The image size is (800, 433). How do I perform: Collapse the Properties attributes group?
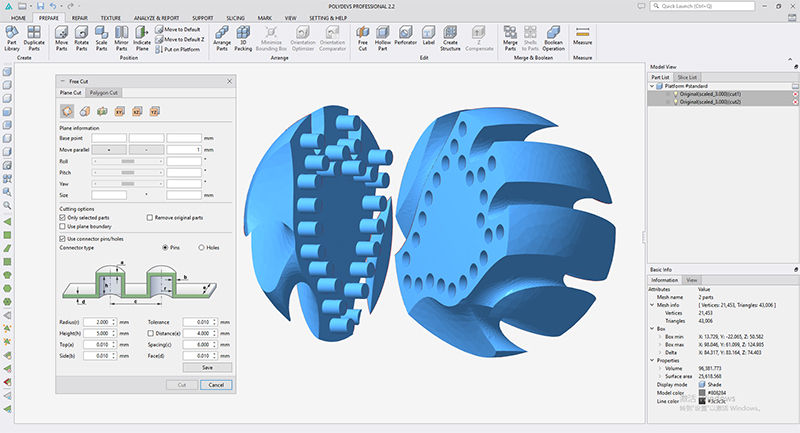click(652, 361)
